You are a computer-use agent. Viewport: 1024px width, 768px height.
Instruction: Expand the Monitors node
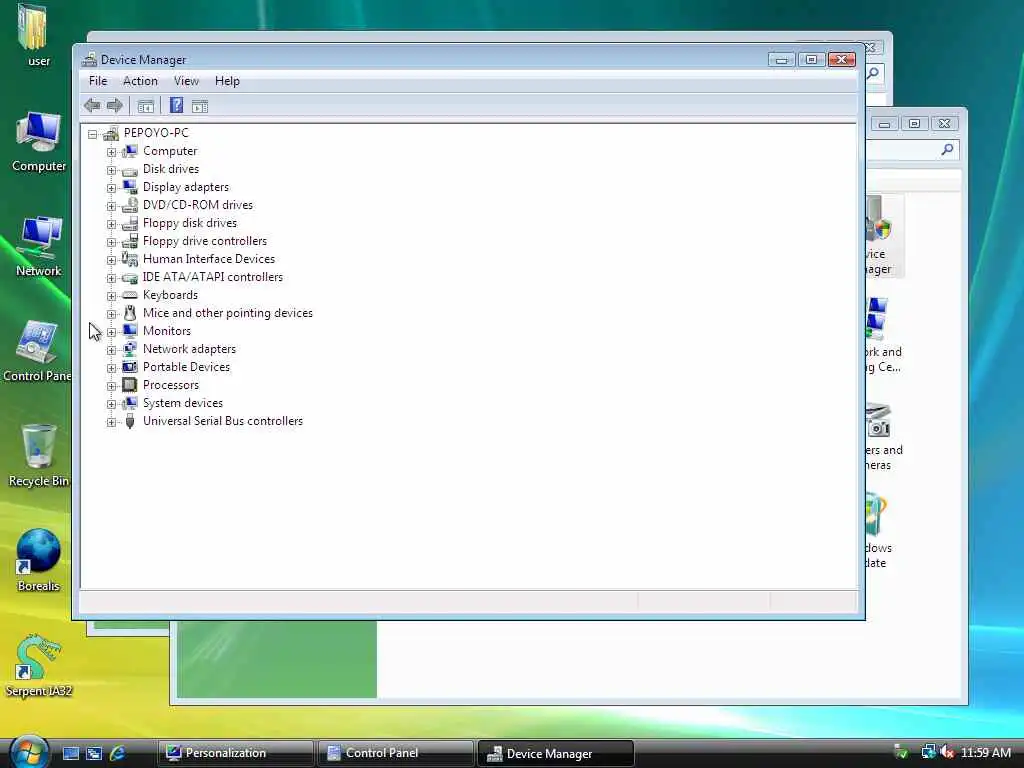(111, 332)
